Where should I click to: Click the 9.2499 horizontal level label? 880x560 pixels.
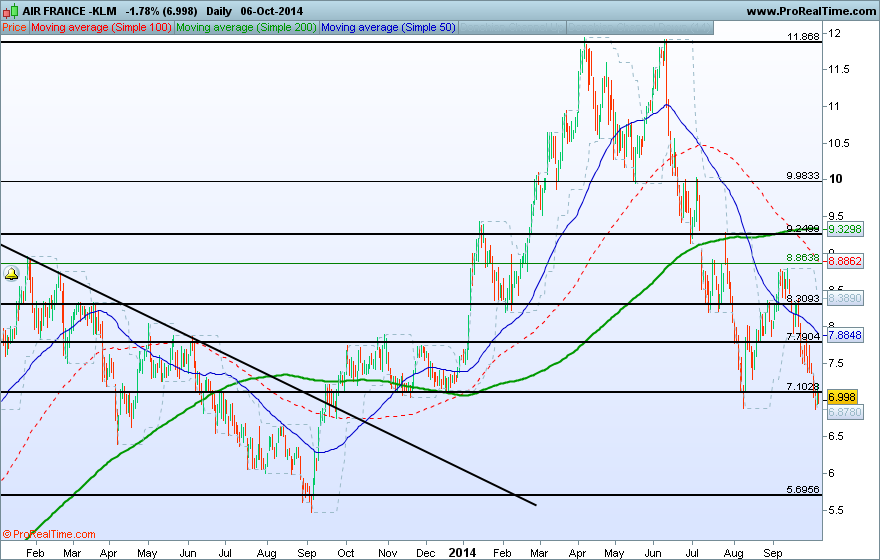[x=803, y=228]
